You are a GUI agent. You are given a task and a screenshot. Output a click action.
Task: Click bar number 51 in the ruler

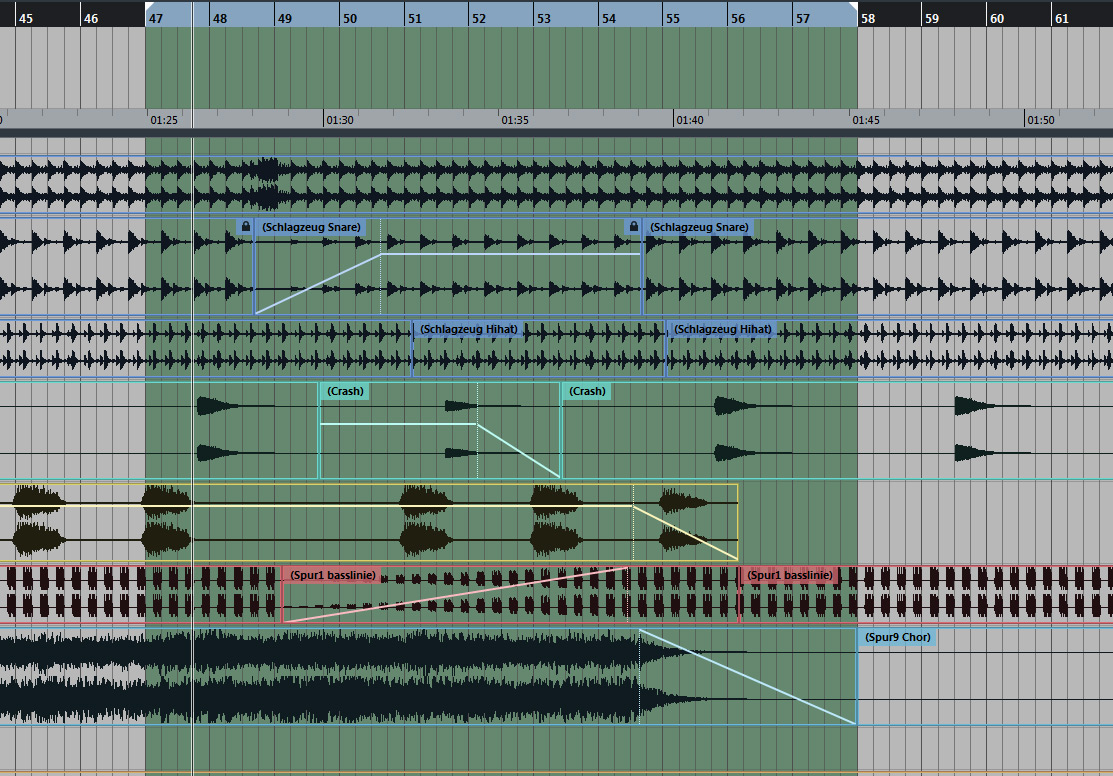pos(415,18)
